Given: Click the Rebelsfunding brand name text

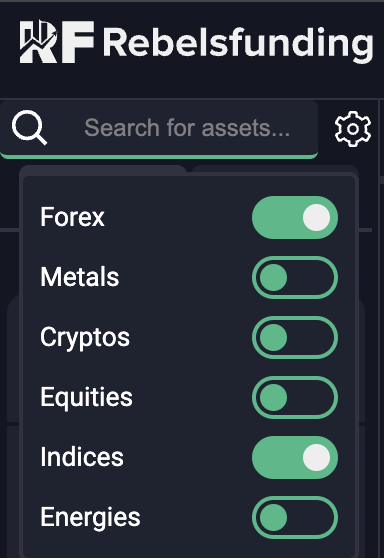Looking at the screenshot, I should pyautogui.click(x=238, y=44).
